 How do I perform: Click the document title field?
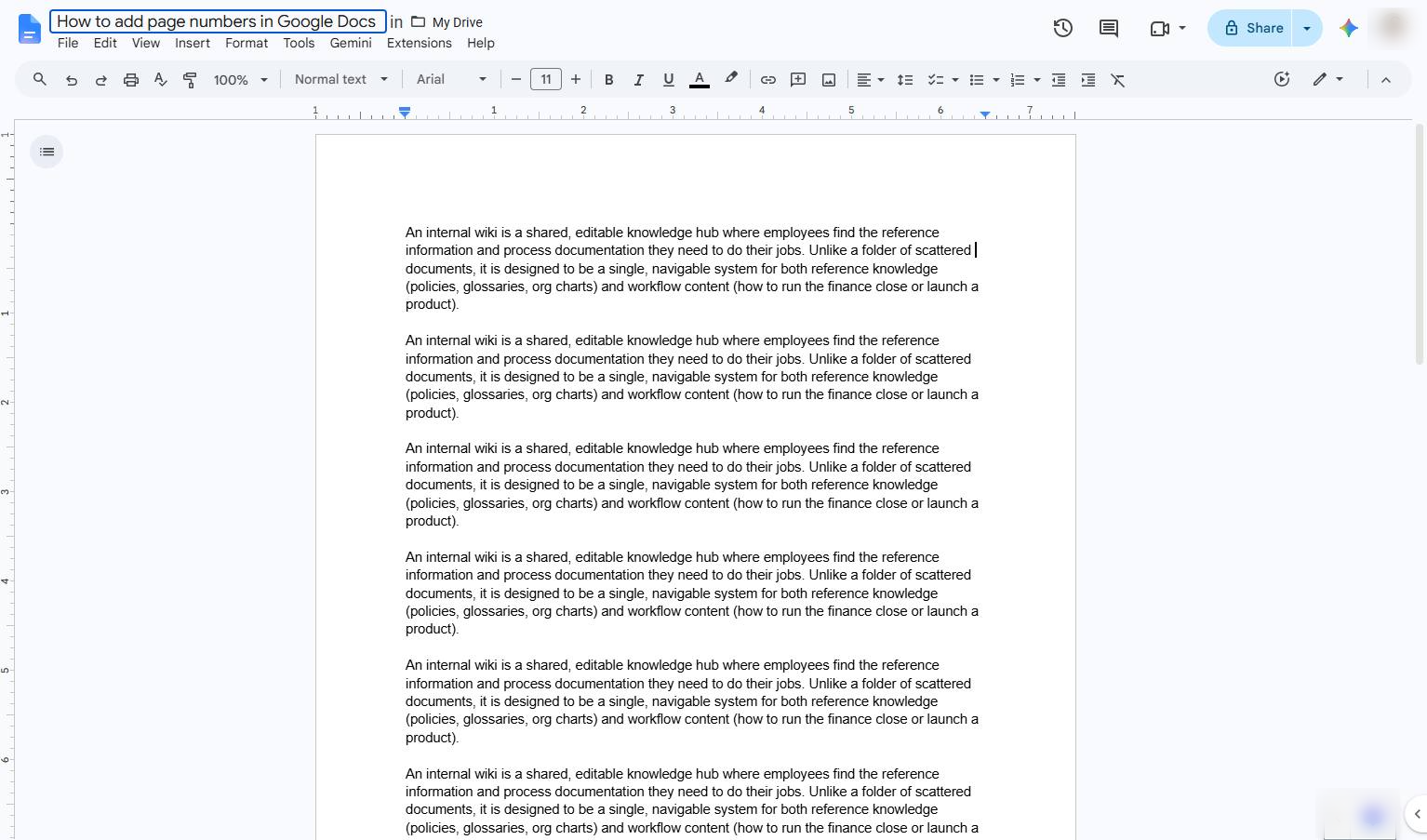[x=218, y=21]
